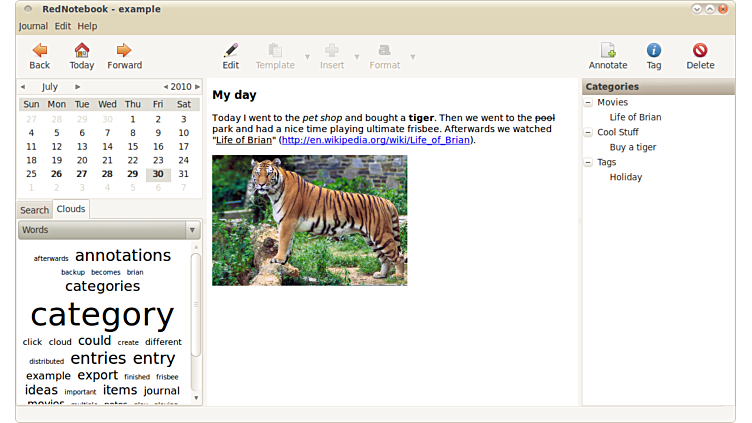Image resolution: width=752 pixels, height=423 pixels.
Task: Click the word 'category' in the cloud
Action: (x=102, y=315)
